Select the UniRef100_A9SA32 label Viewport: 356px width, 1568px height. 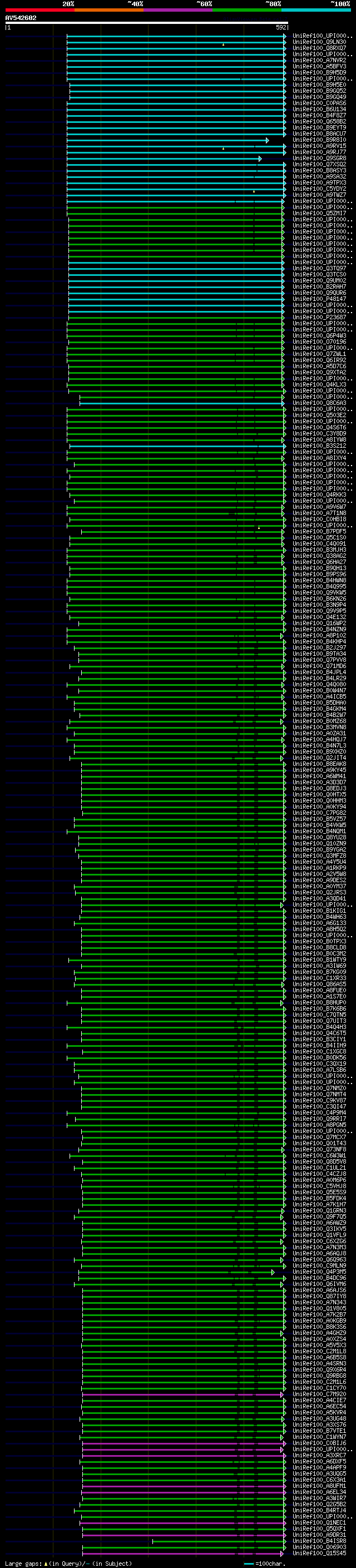319,177
